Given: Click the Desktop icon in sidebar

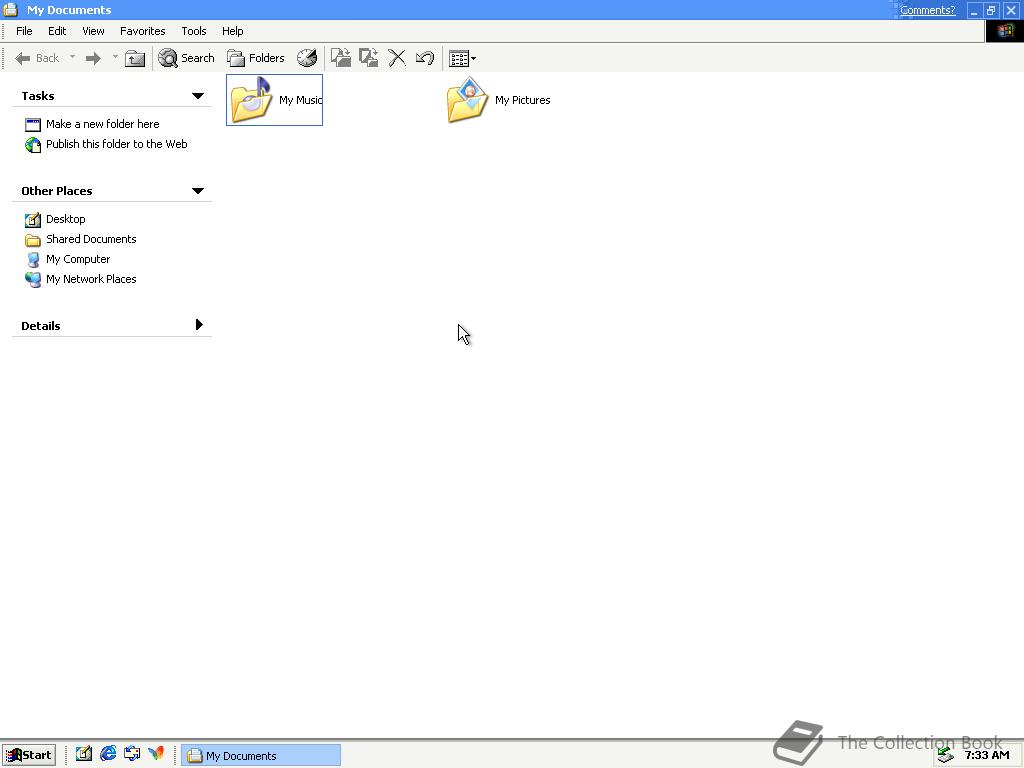Looking at the screenshot, I should (33, 219).
